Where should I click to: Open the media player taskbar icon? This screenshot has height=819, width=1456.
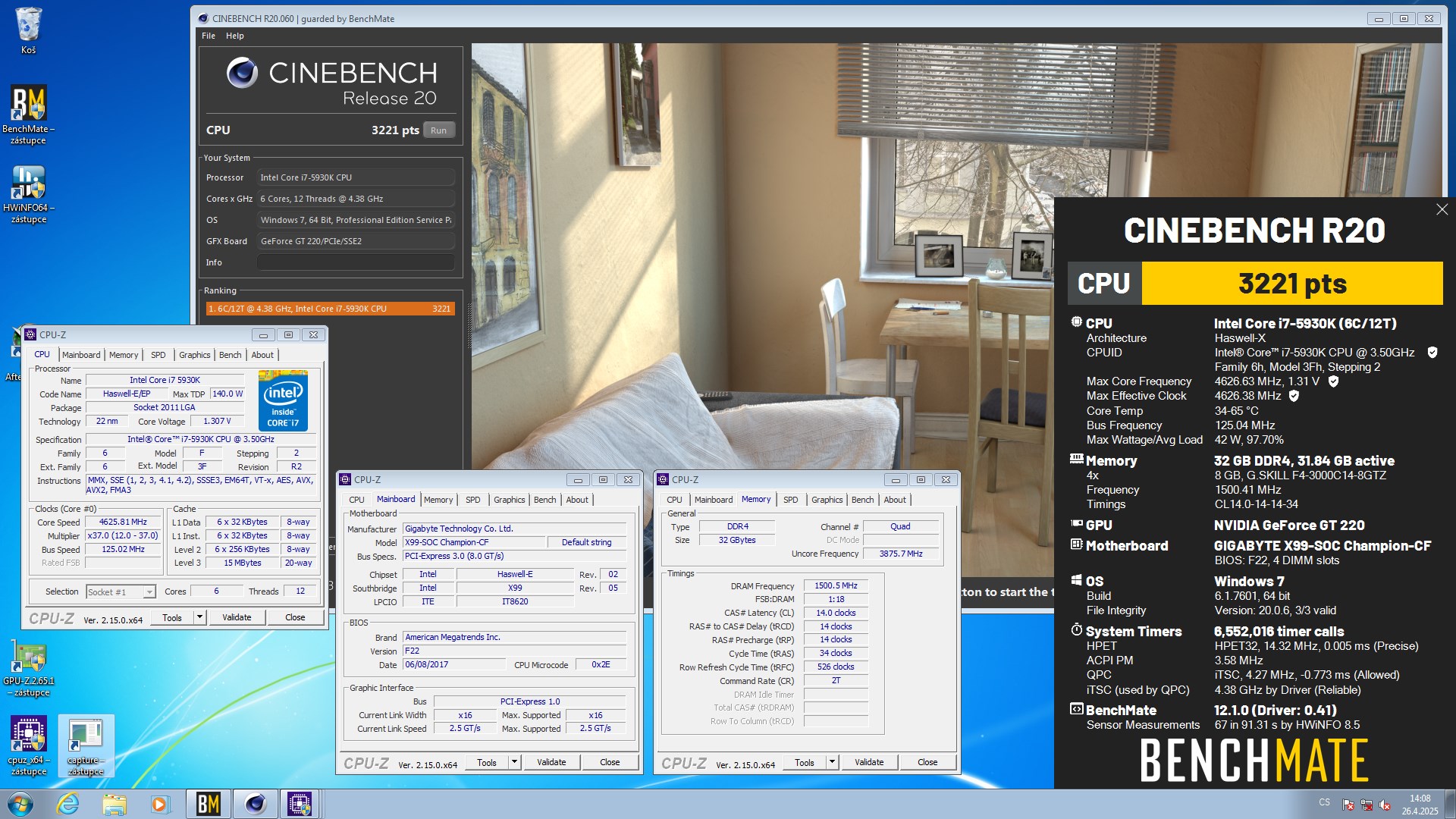click(x=159, y=804)
